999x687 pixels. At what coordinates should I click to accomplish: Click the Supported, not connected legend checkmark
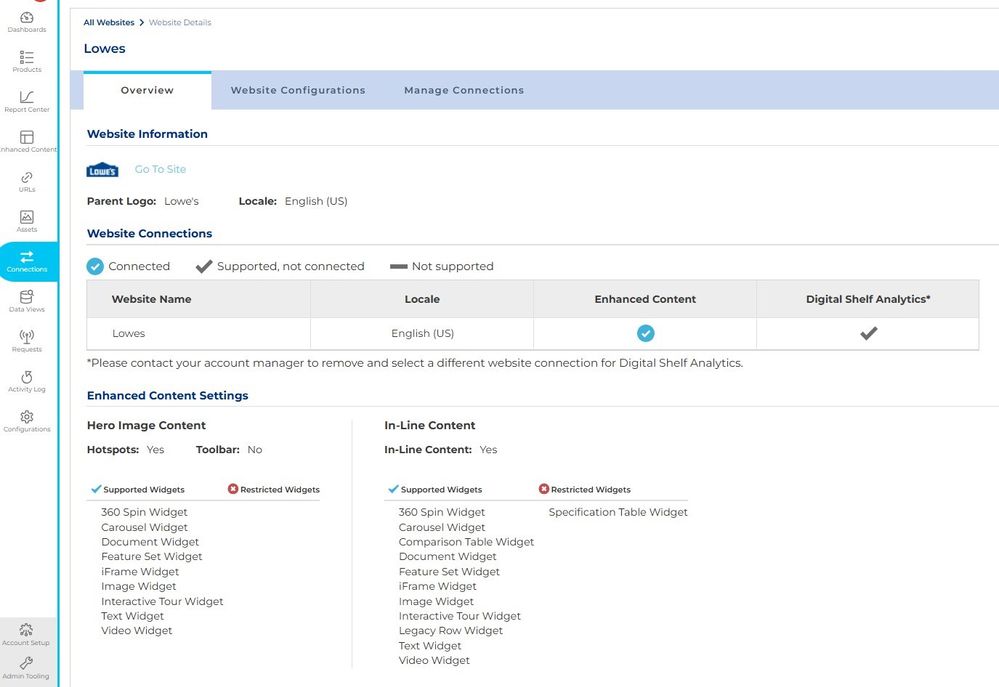point(204,266)
